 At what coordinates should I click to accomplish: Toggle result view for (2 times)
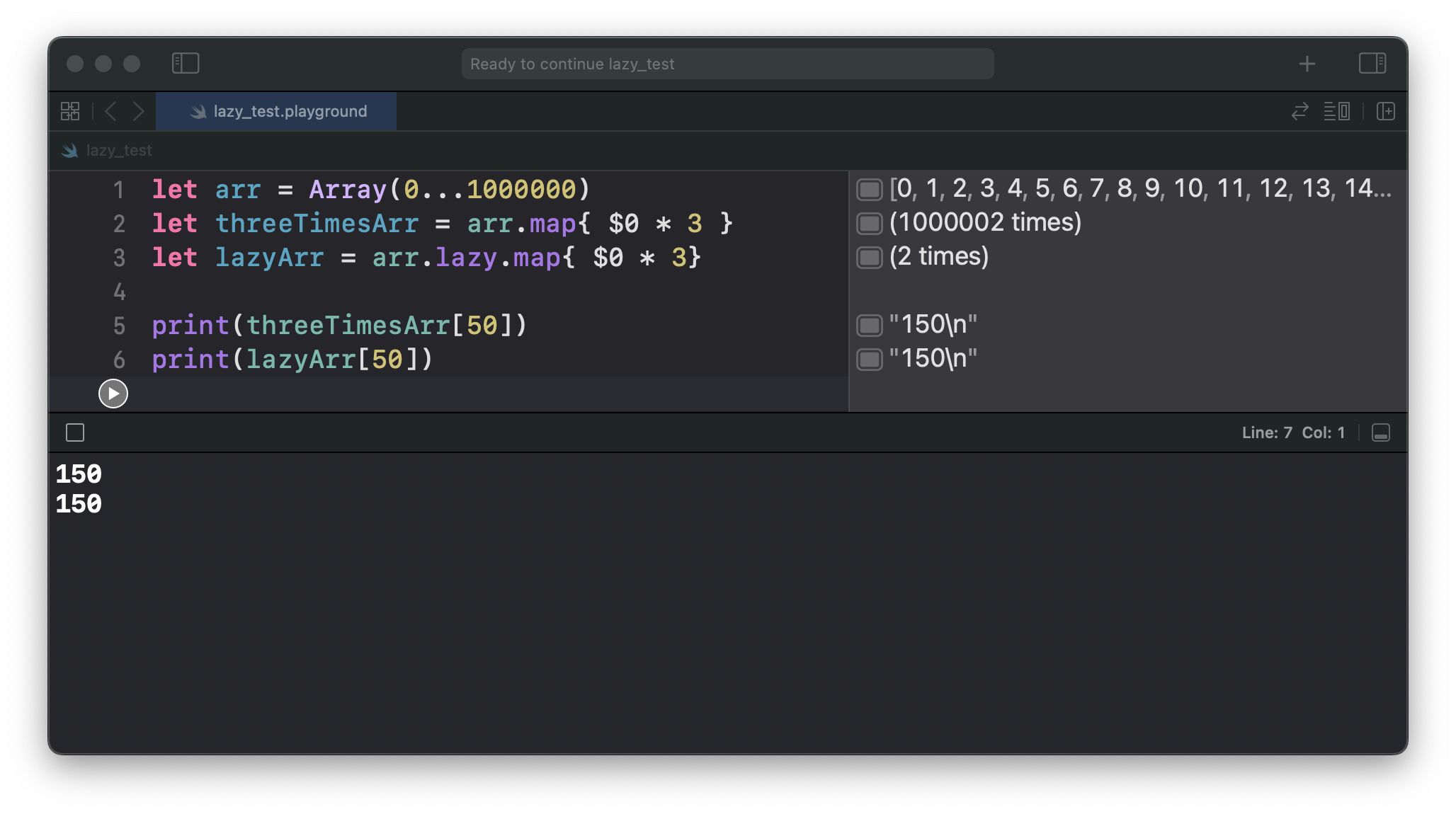[869, 258]
